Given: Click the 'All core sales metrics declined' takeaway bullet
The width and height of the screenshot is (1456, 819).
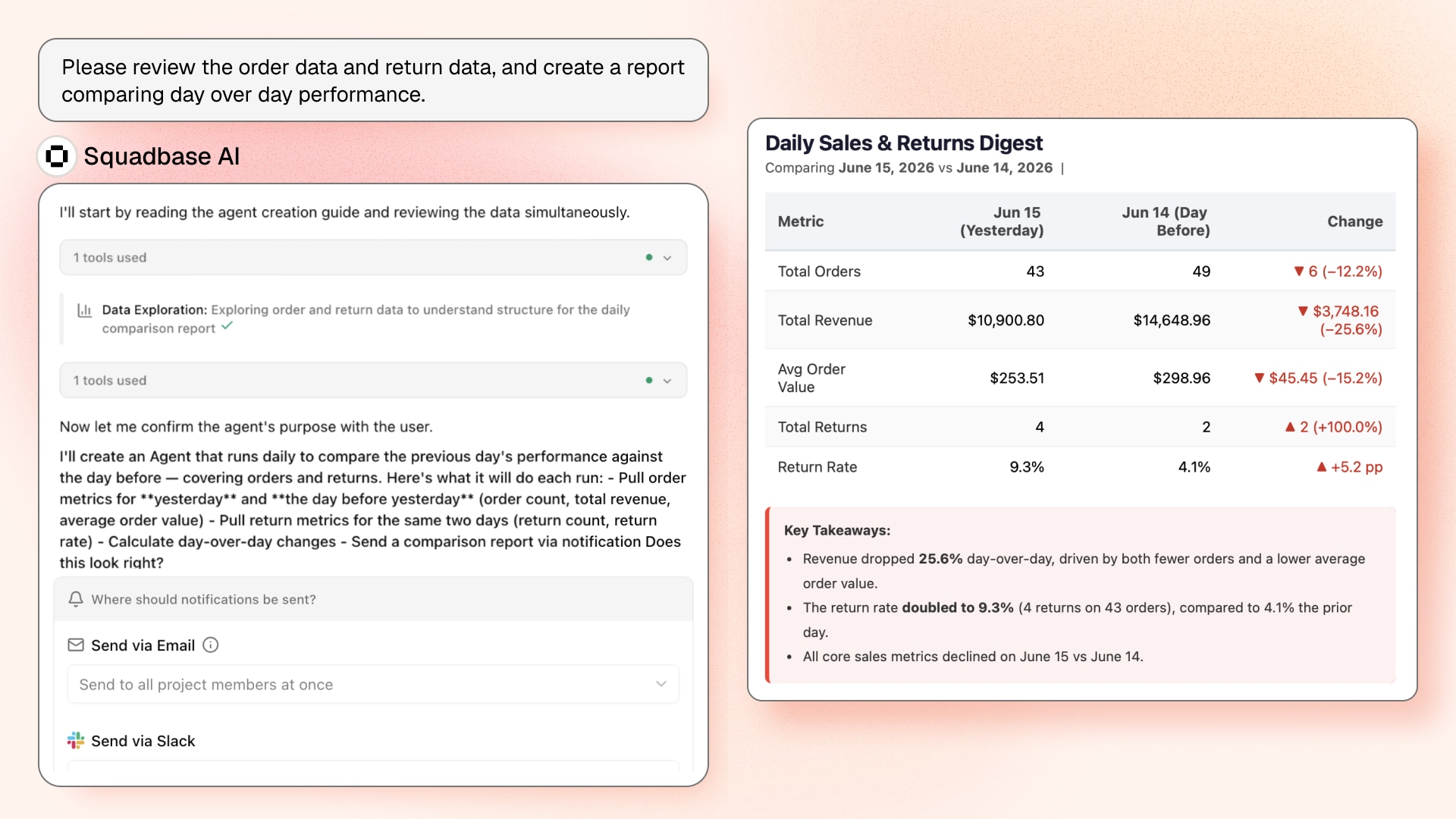Looking at the screenshot, I should coord(973,657).
